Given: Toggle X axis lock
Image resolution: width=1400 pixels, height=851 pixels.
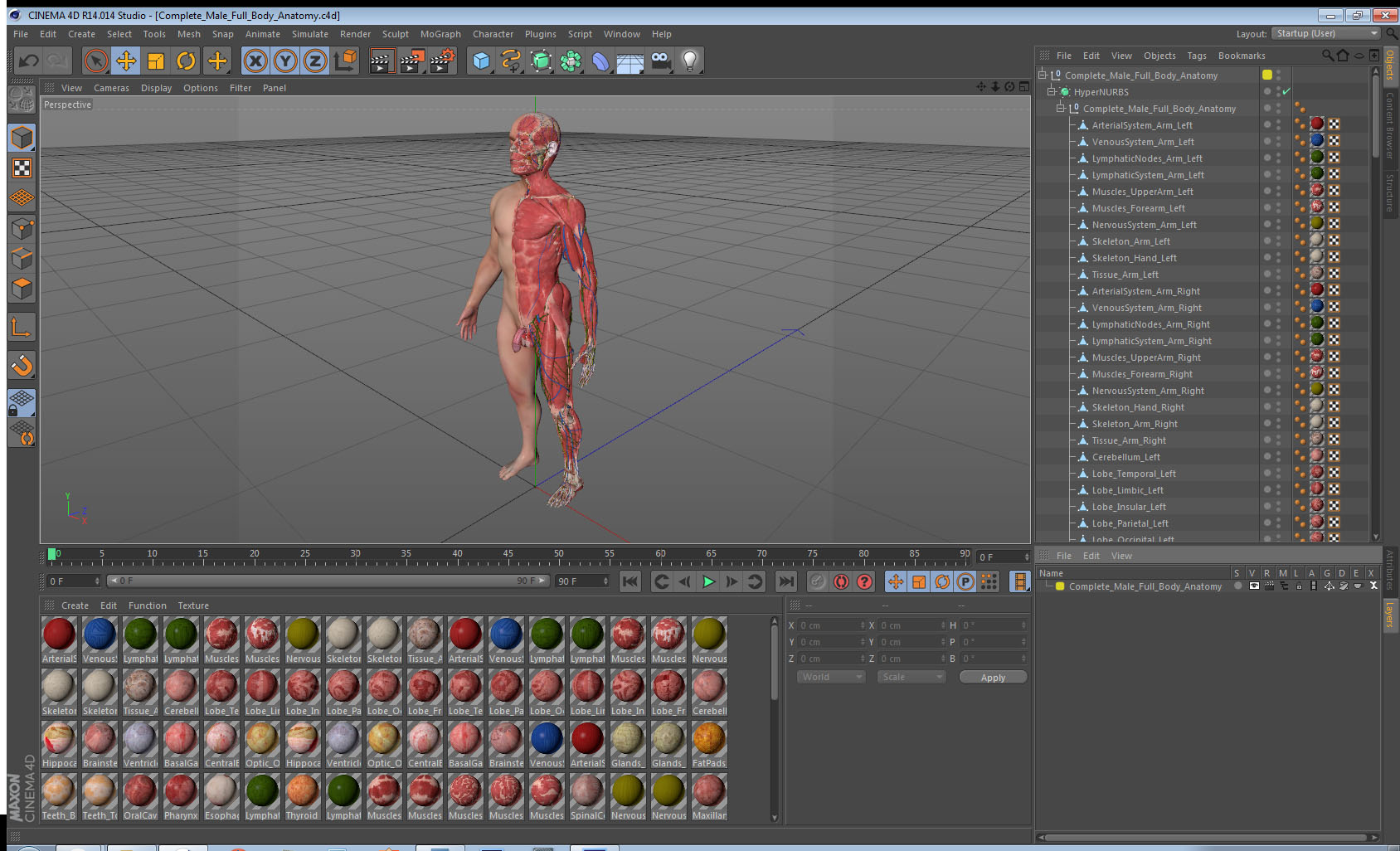Looking at the screenshot, I should [255, 61].
